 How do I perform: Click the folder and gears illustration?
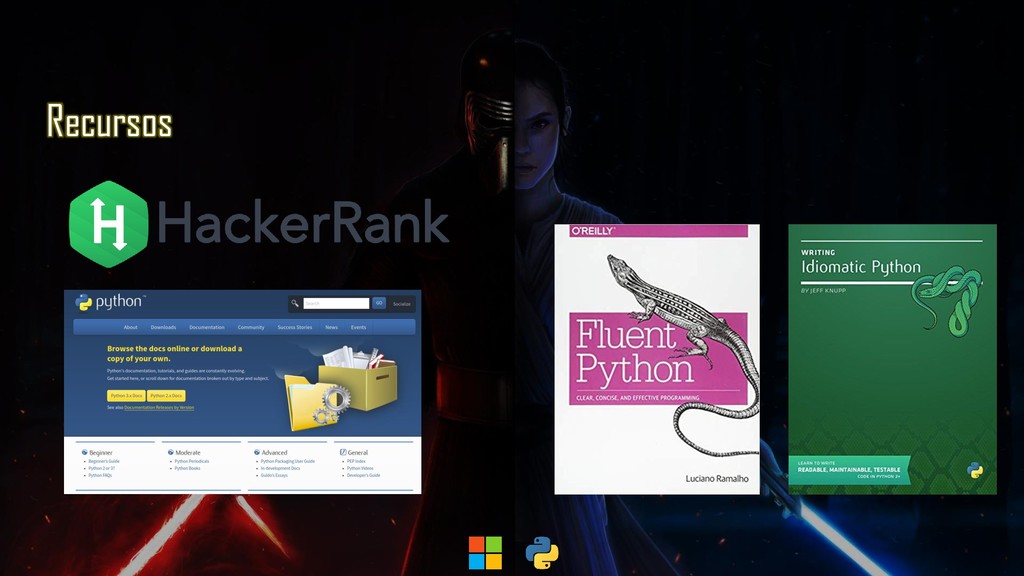pyautogui.click(x=316, y=404)
